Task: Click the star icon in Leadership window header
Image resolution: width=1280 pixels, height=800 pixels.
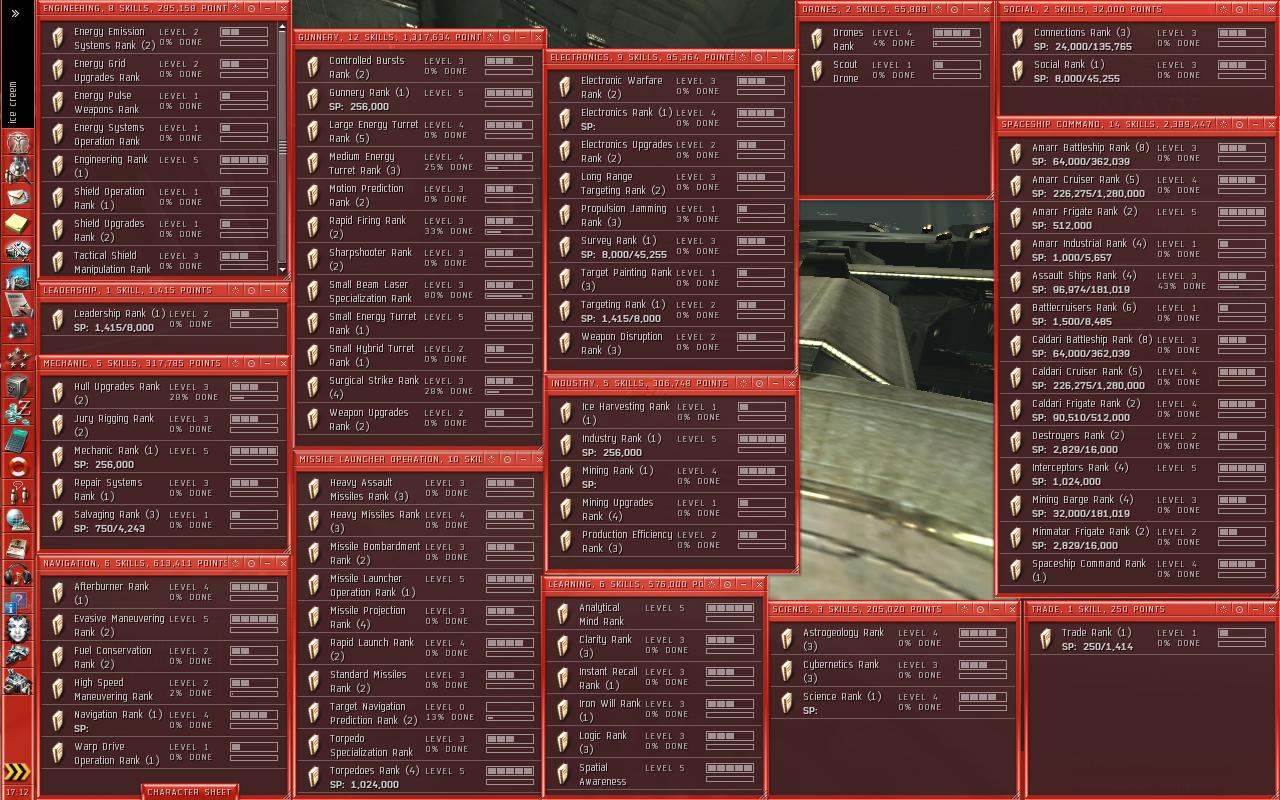Action: click(x=236, y=290)
